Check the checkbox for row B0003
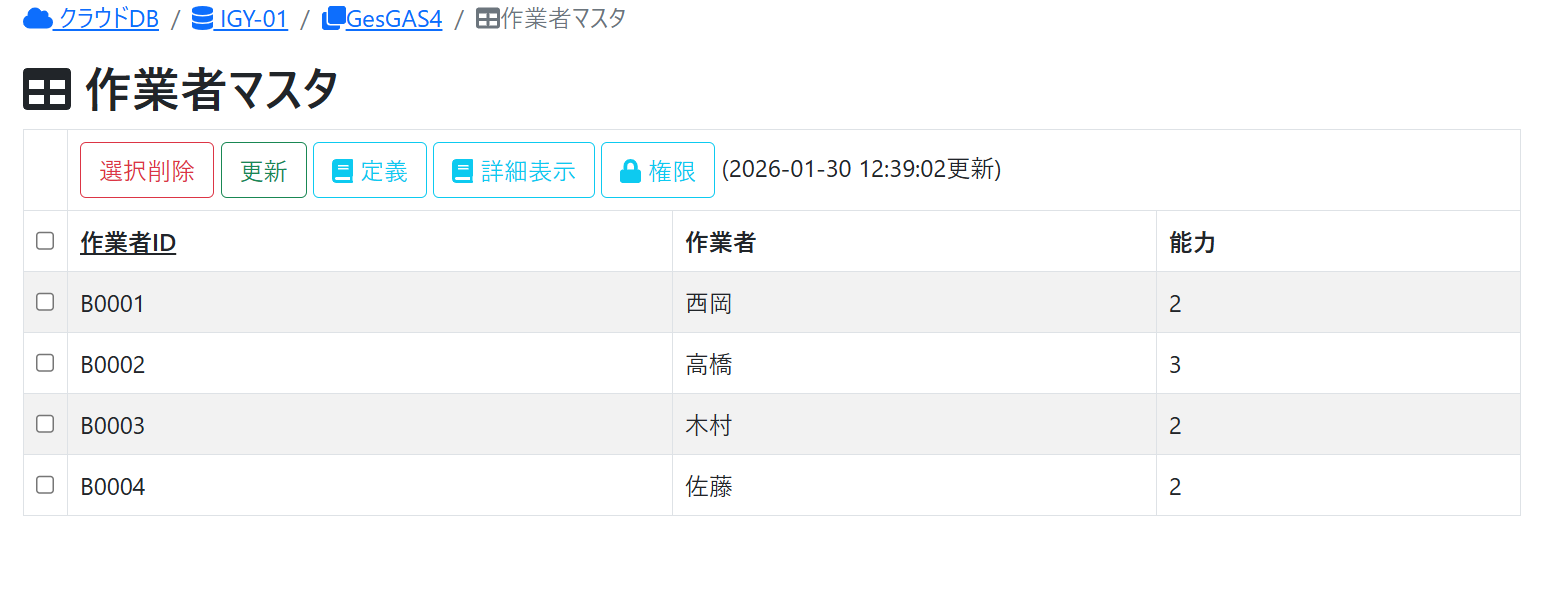Screen dimensions: 1547x615 click(x=45, y=424)
